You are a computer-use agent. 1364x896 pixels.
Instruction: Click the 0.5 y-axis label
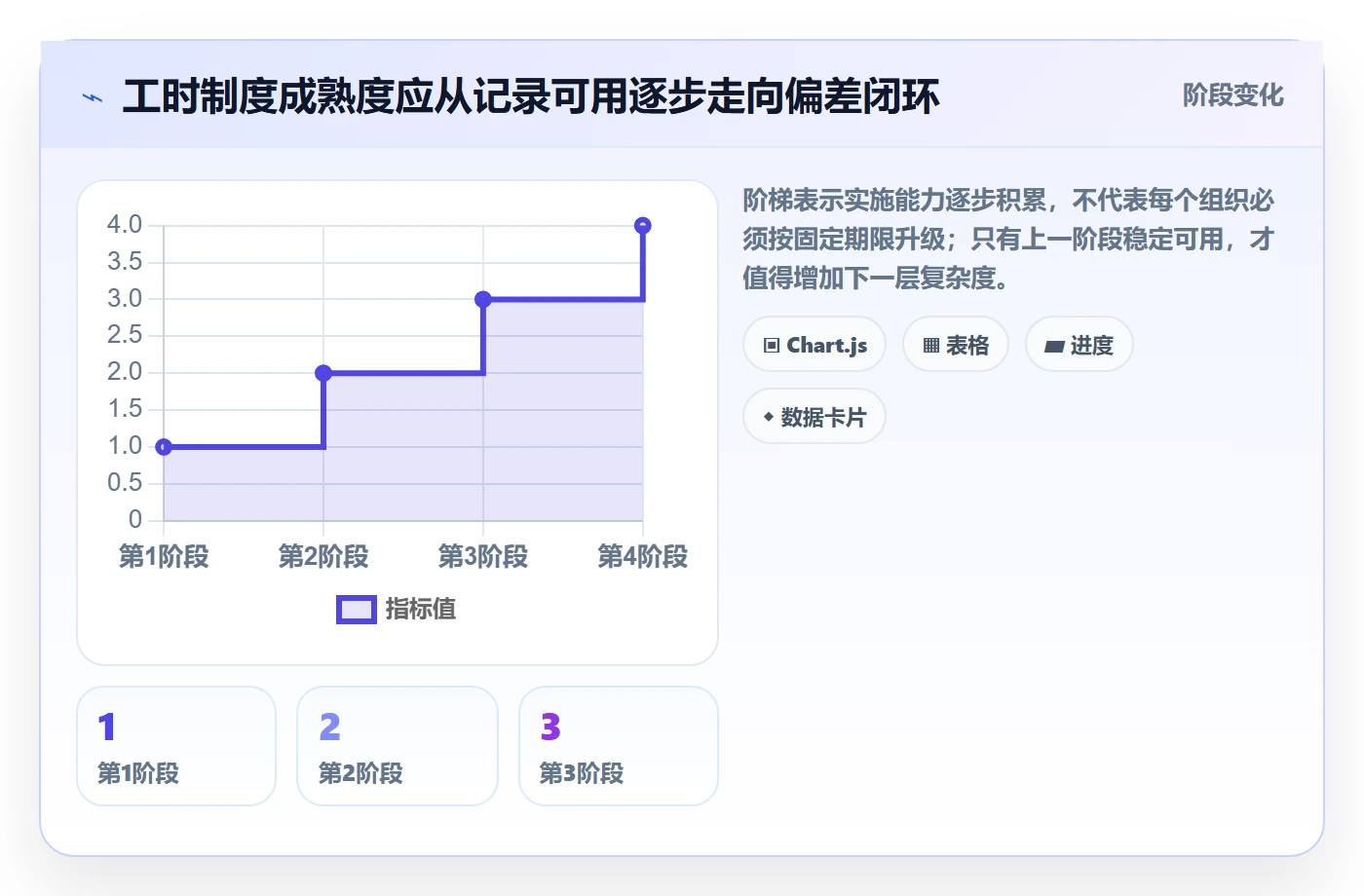click(125, 483)
